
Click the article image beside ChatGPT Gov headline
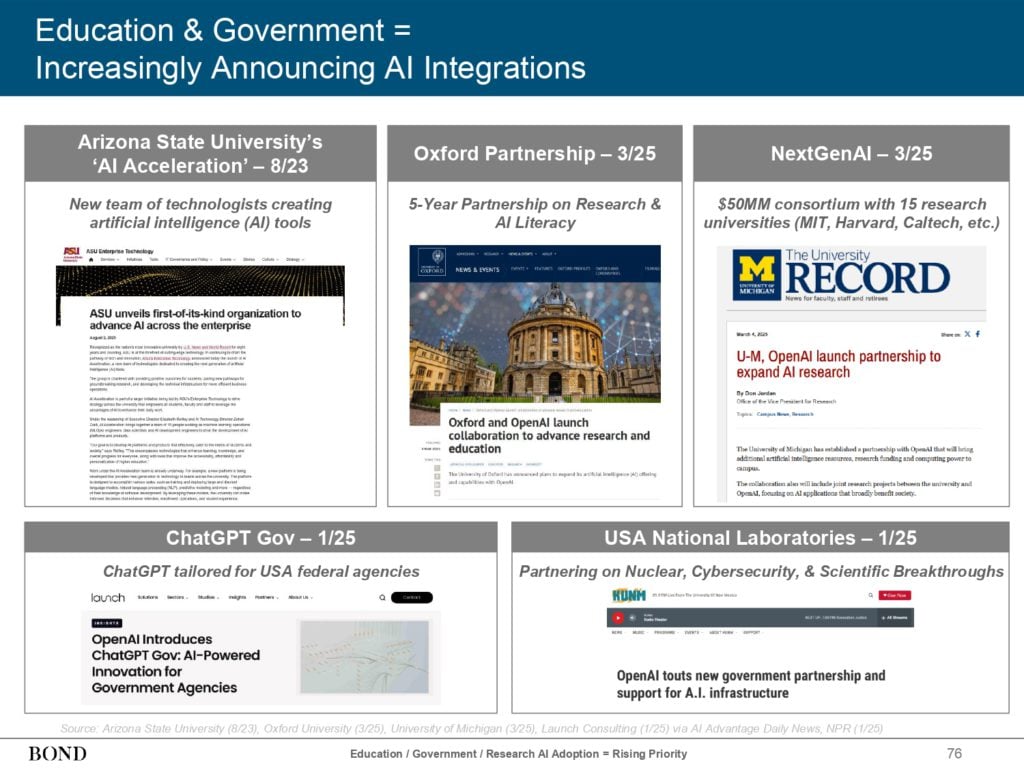pyautogui.click(x=364, y=656)
